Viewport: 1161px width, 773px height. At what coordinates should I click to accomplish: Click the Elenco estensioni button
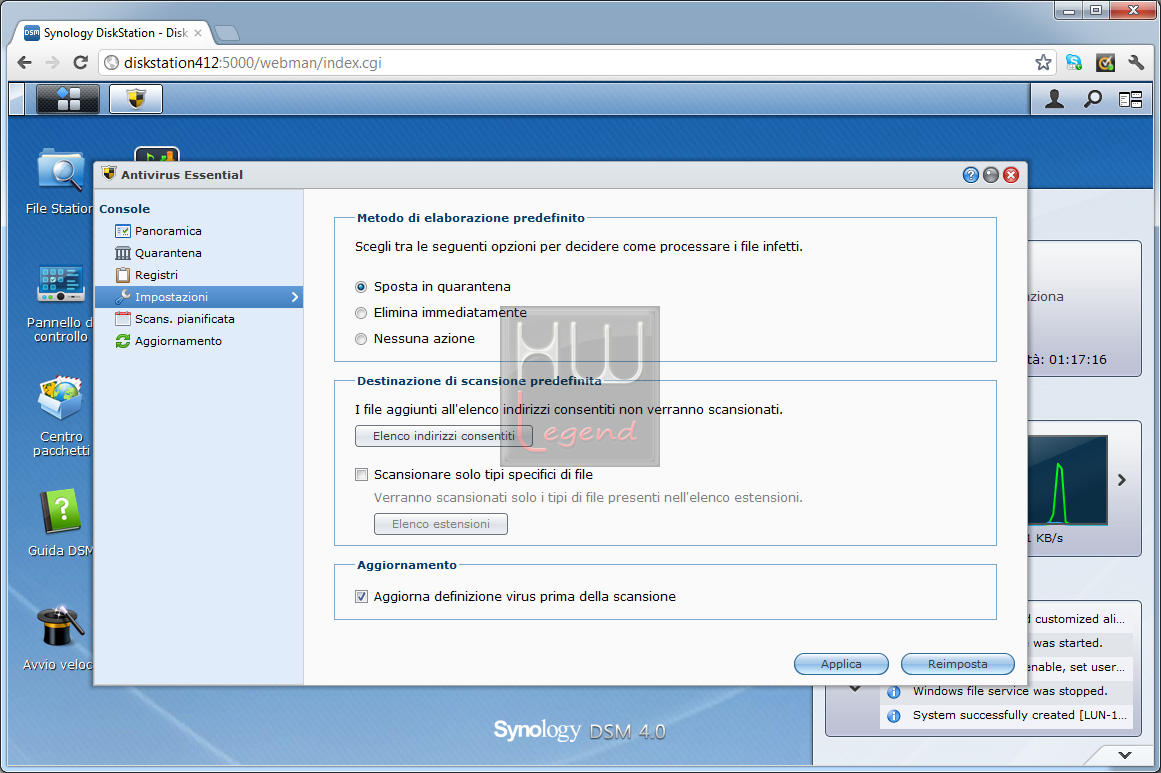coord(441,524)
